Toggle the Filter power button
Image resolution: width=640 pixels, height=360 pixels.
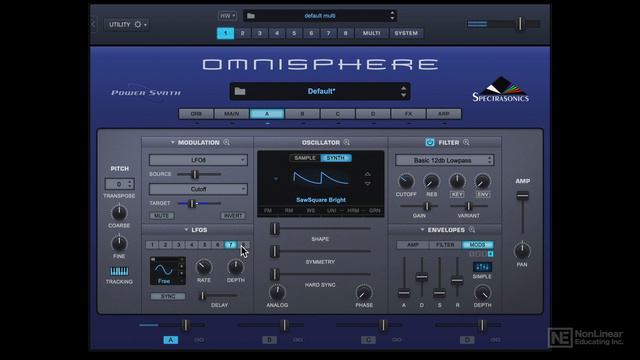point(430,142)
